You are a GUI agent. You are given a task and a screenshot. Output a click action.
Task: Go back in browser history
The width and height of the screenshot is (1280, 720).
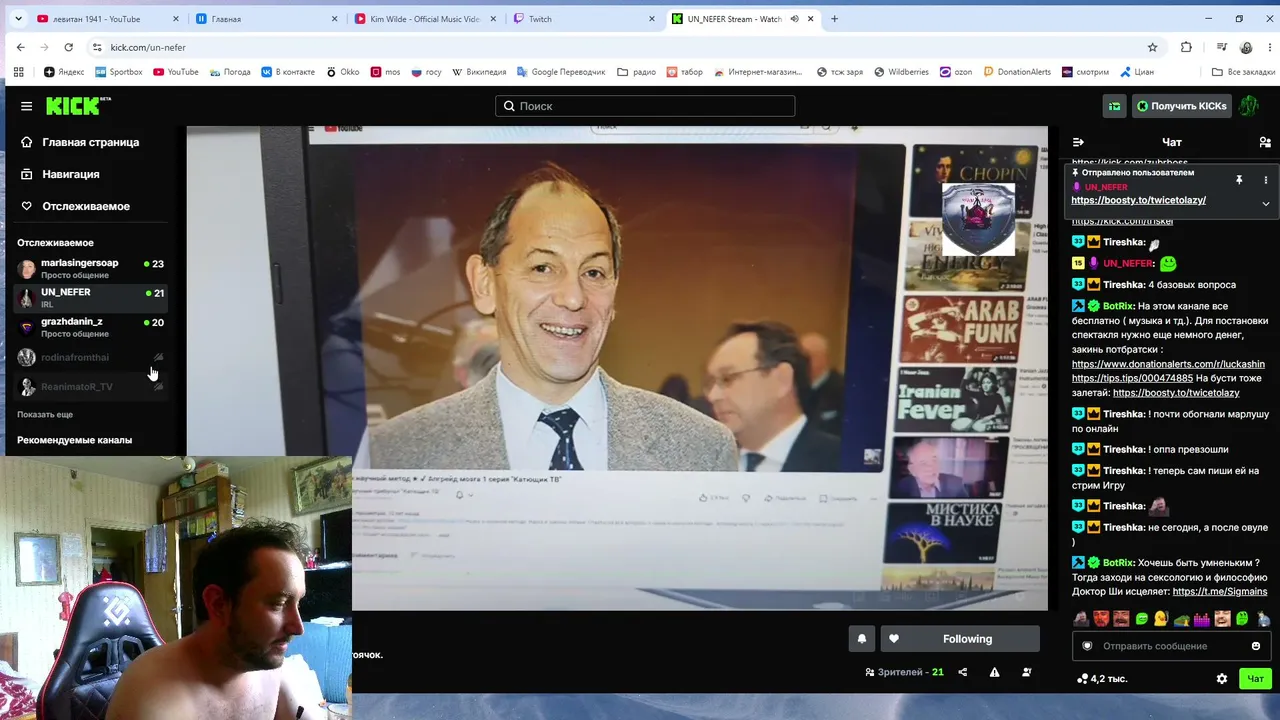click(x=20, y=47)
